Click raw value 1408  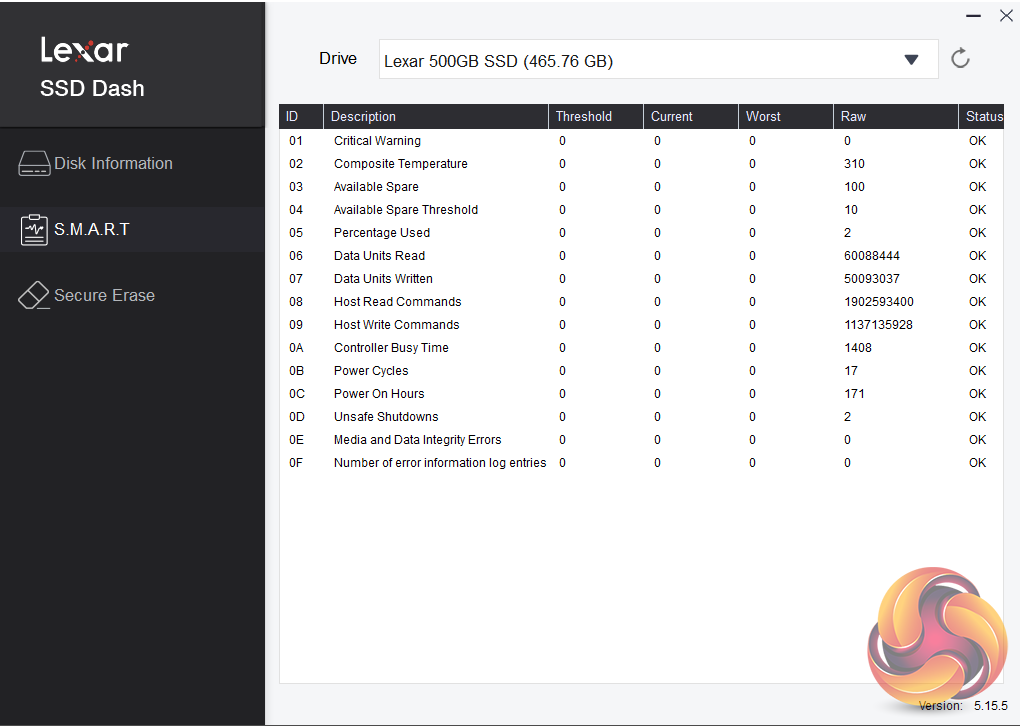point(858,347)
